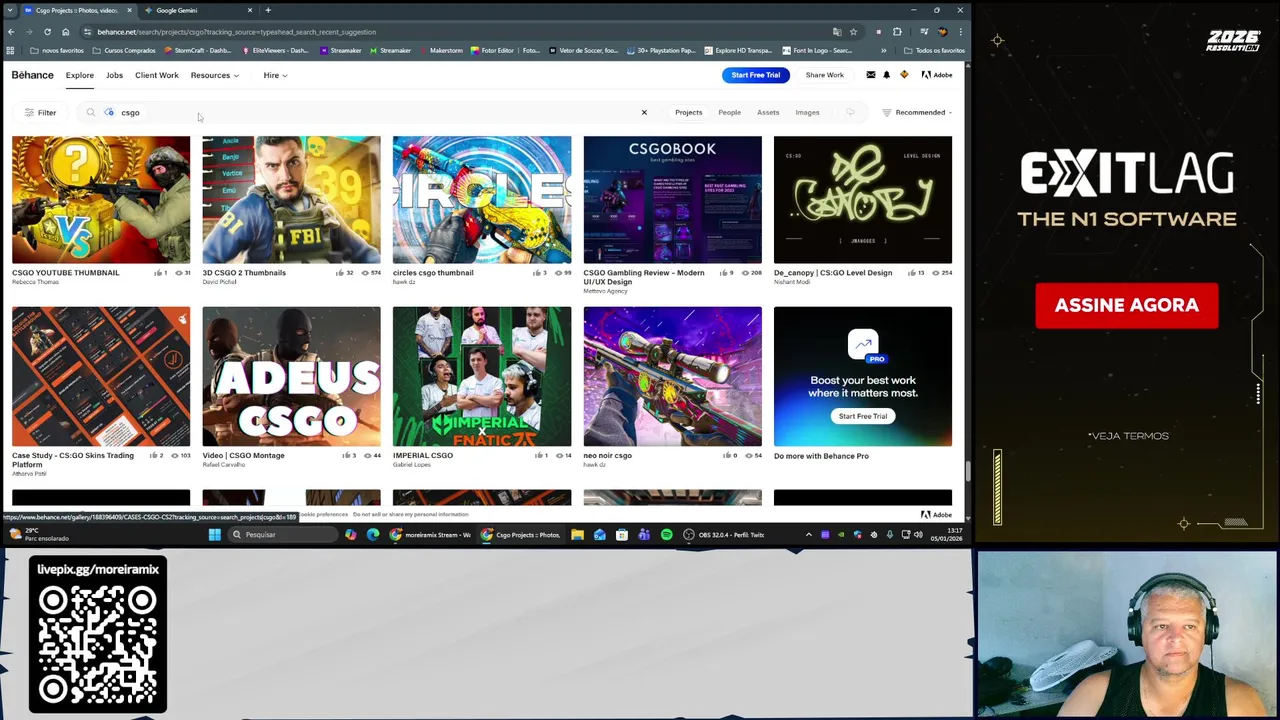The height and width of the screenshot is (720, 1280).
Task: Clear the search with the X icon
Action: coord(644,112)
